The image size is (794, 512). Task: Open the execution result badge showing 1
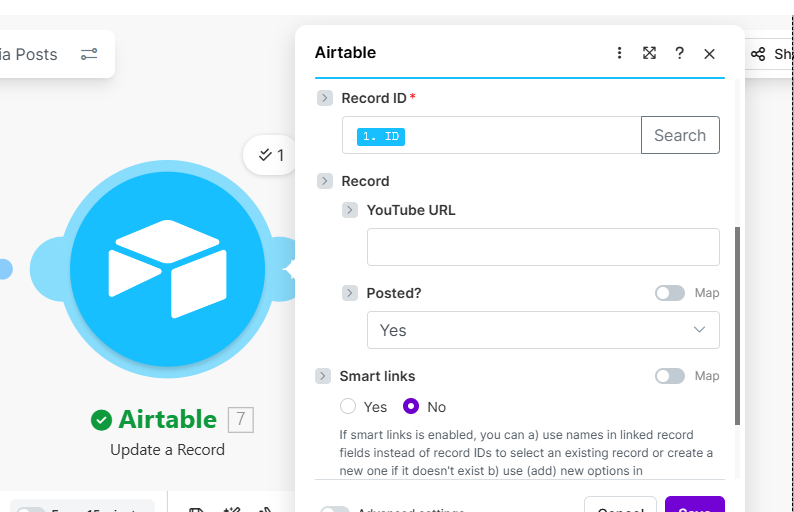[x=271, y=155]
